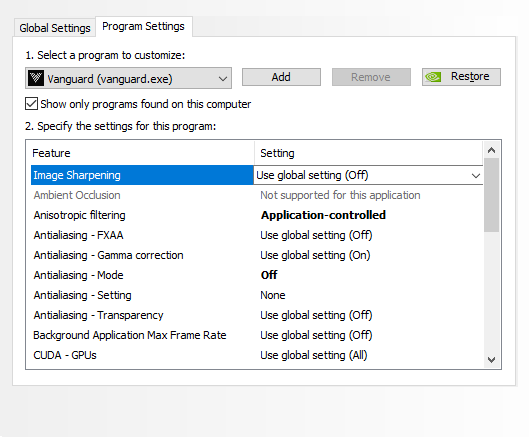Click the NVIDIA logo icon on Restore
The width and height of the screenshot is (529, 439).
pyautogui.click(x=433, y=77)
